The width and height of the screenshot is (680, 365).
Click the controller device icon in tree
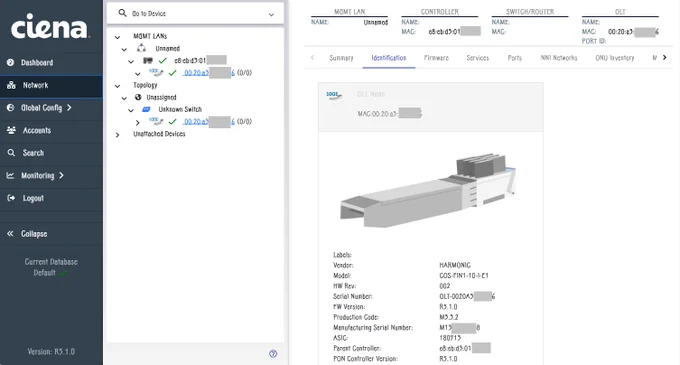pyautogui.click(x=148, y=60)
